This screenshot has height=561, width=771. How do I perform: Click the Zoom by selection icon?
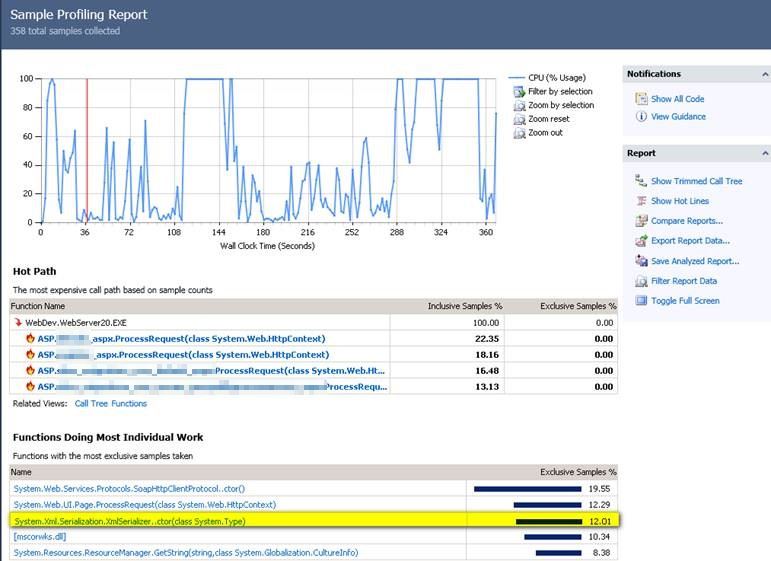coord(519,106)
